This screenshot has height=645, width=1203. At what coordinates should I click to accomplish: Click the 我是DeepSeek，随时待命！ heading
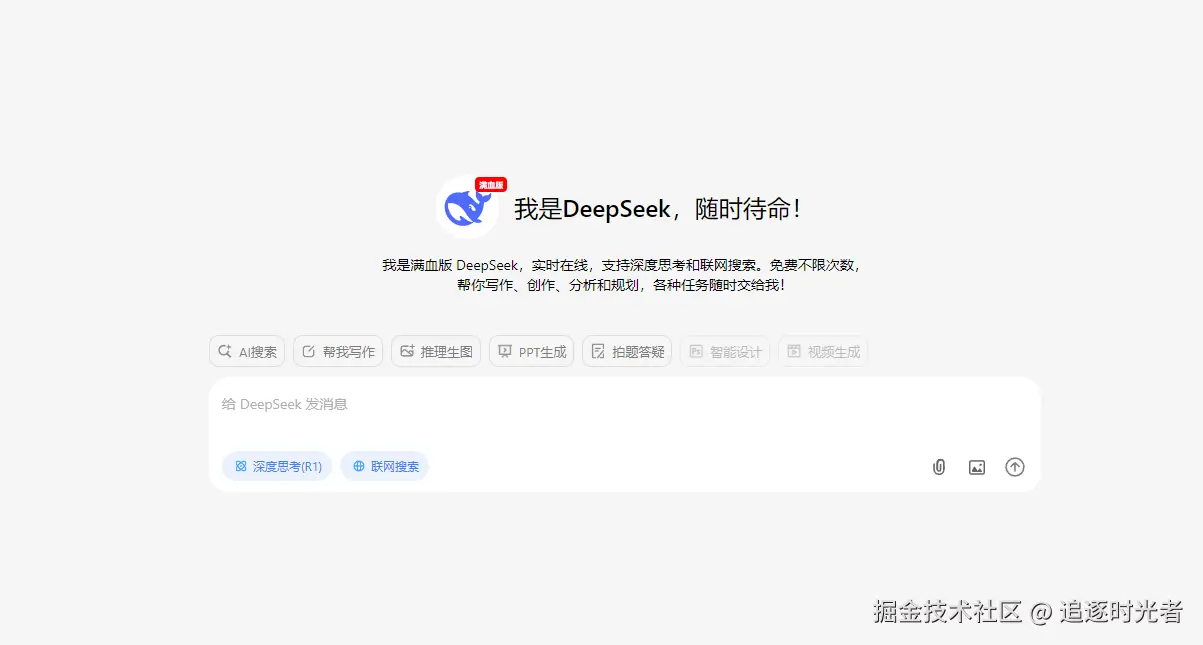(x=658, y=209)
